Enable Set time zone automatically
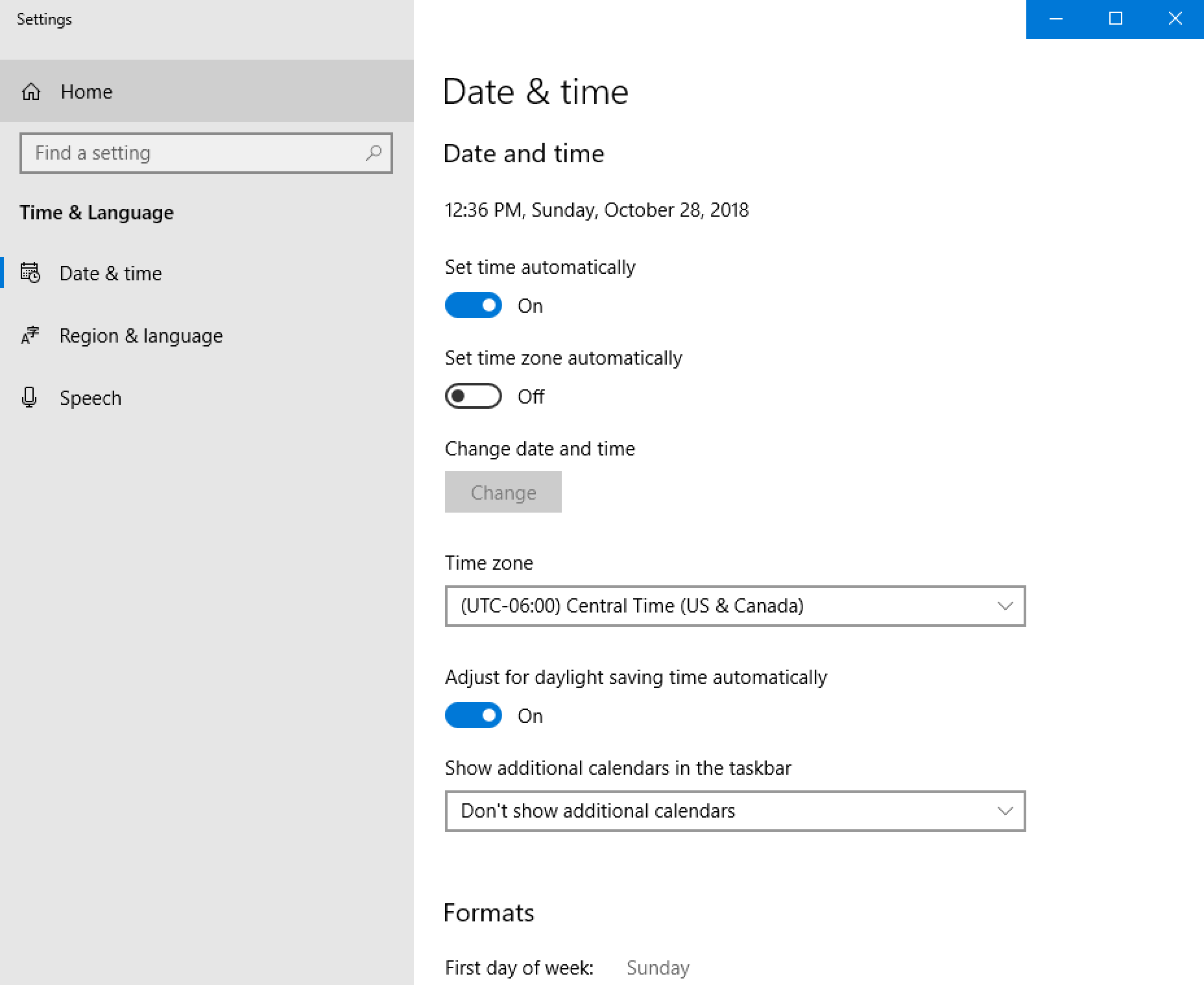Viewport: 1204px width, 985px height. (x=474, y=396)
